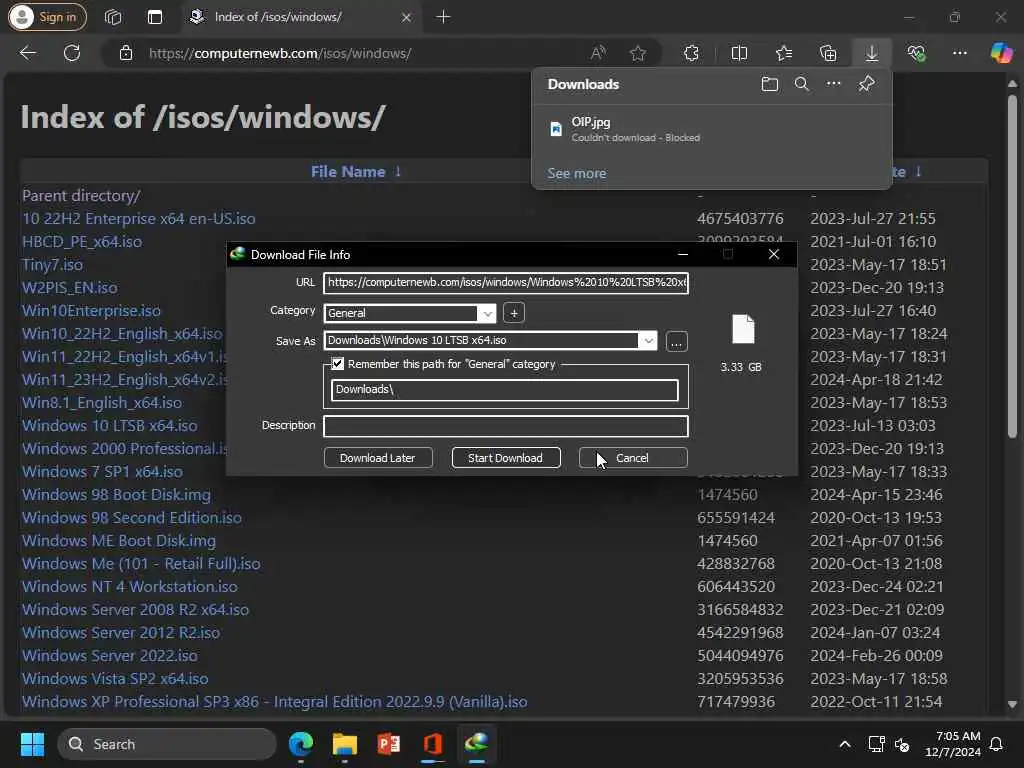Click the taskbar Search box
Image resolution: width=1024 pixels, height=768 pixels.
167,744
